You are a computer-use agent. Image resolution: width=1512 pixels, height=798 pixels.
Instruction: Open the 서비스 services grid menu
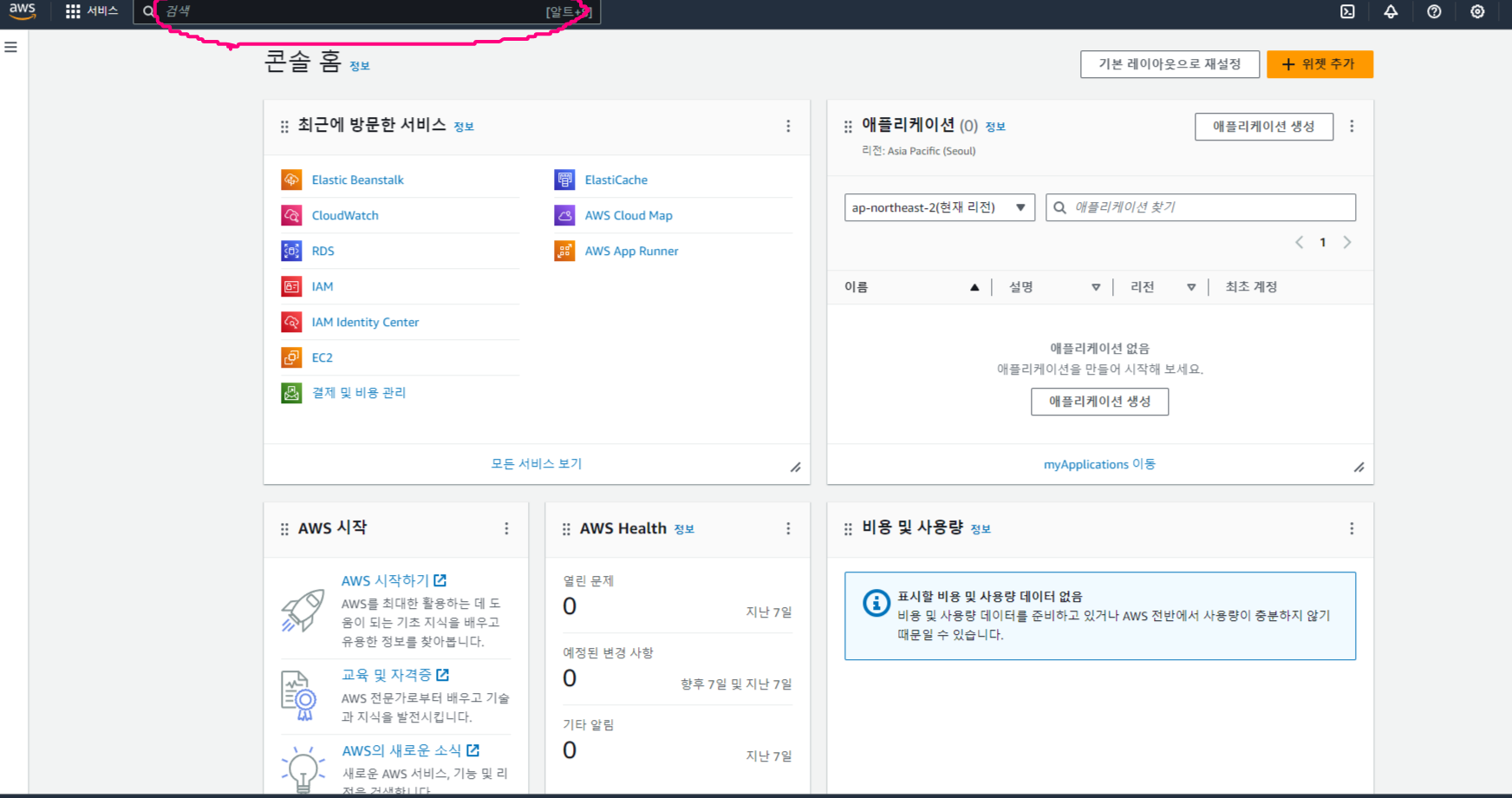pyautogui.click(x=92, y=11)
